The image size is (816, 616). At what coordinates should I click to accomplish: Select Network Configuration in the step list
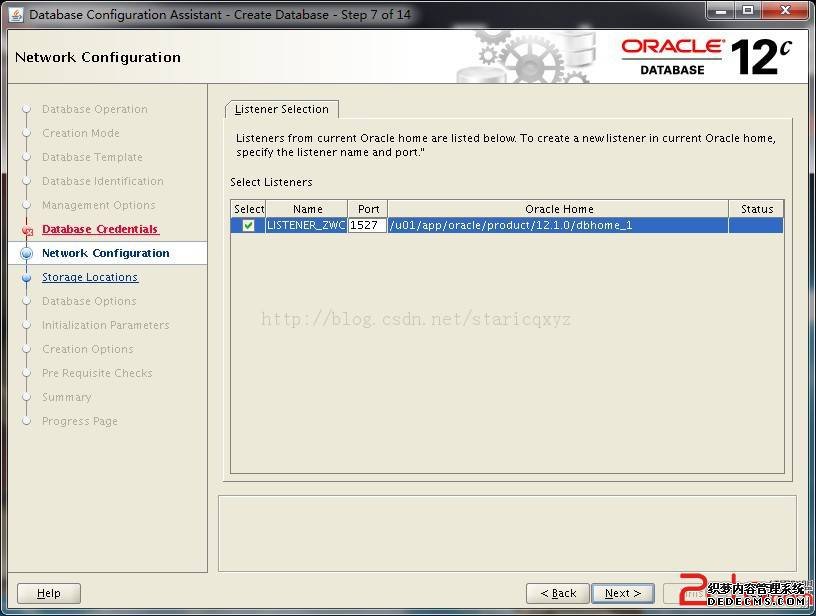(105, 254)
